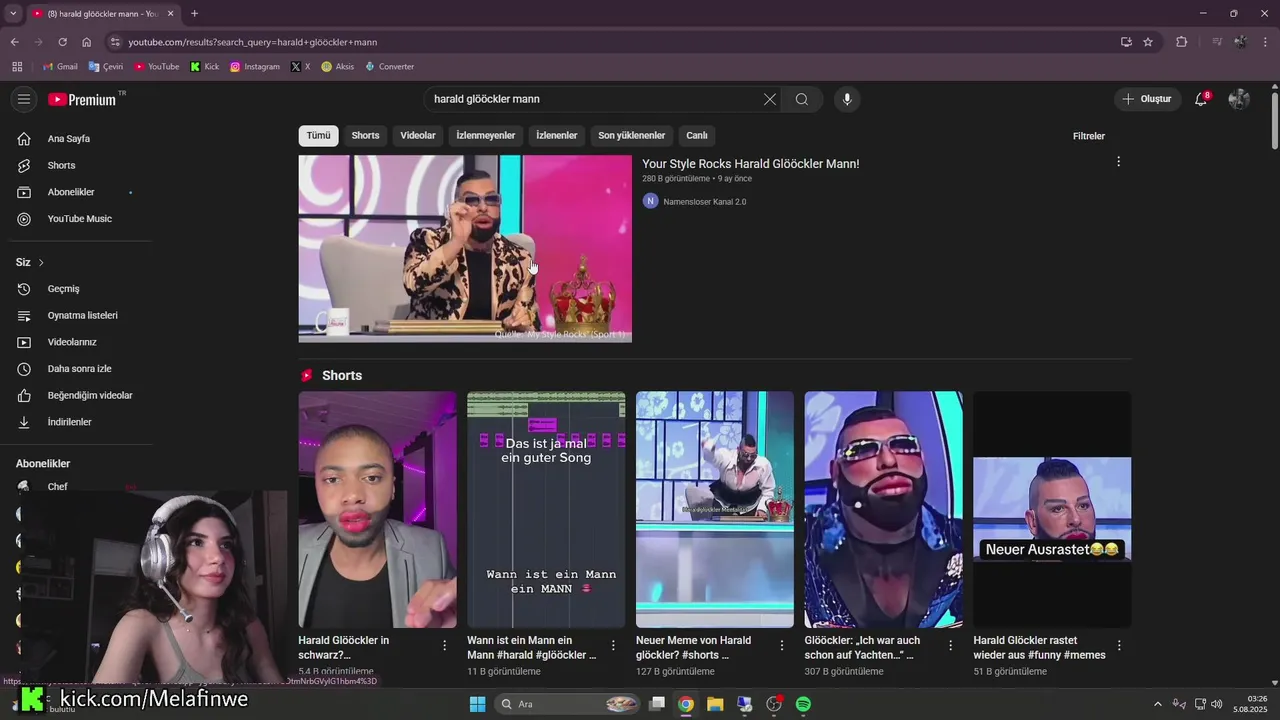
Task: Select the İzlenenler filter chip
Action: (557, 135)
